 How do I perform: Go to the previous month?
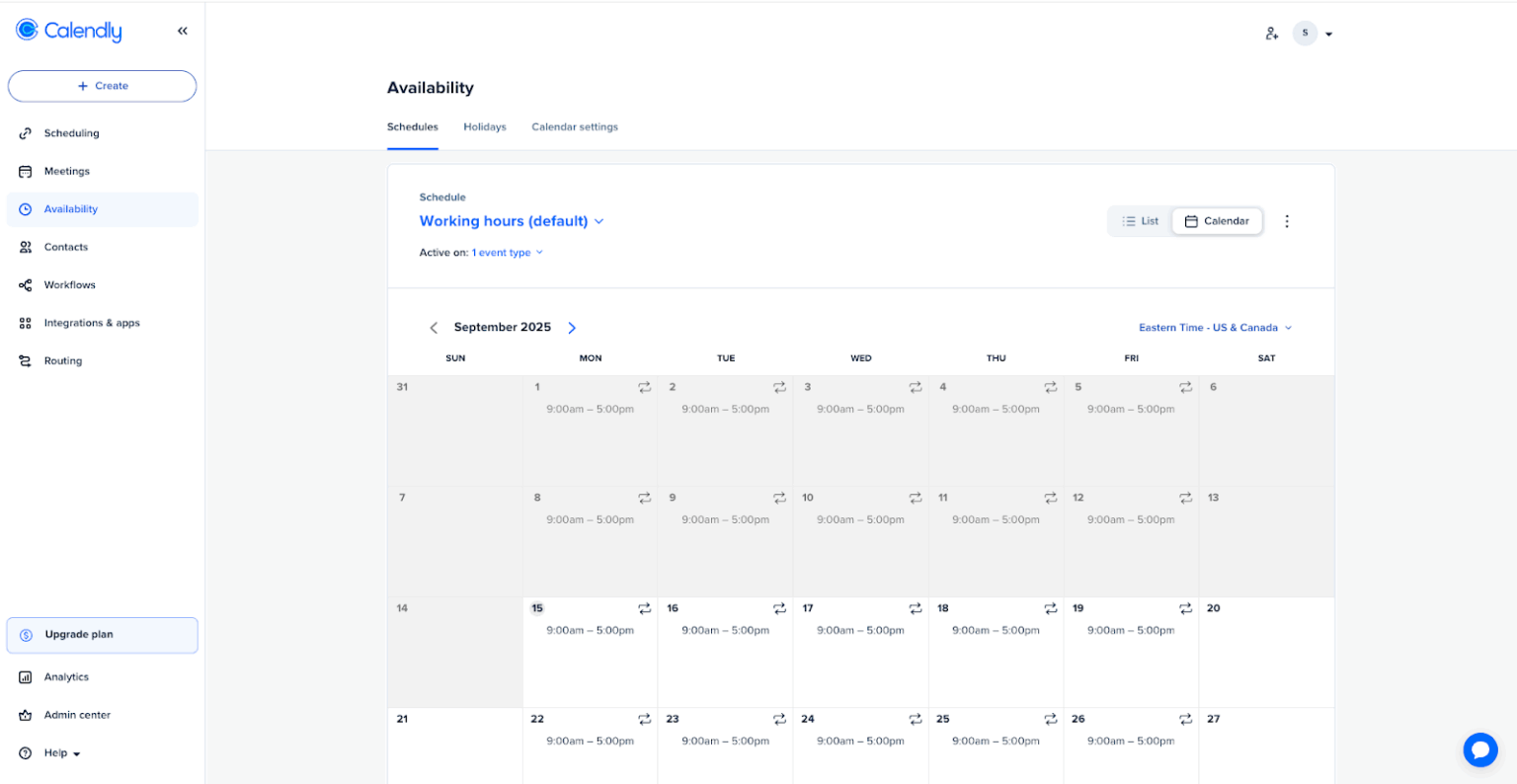pyautogui.click(x=434, y=328)
